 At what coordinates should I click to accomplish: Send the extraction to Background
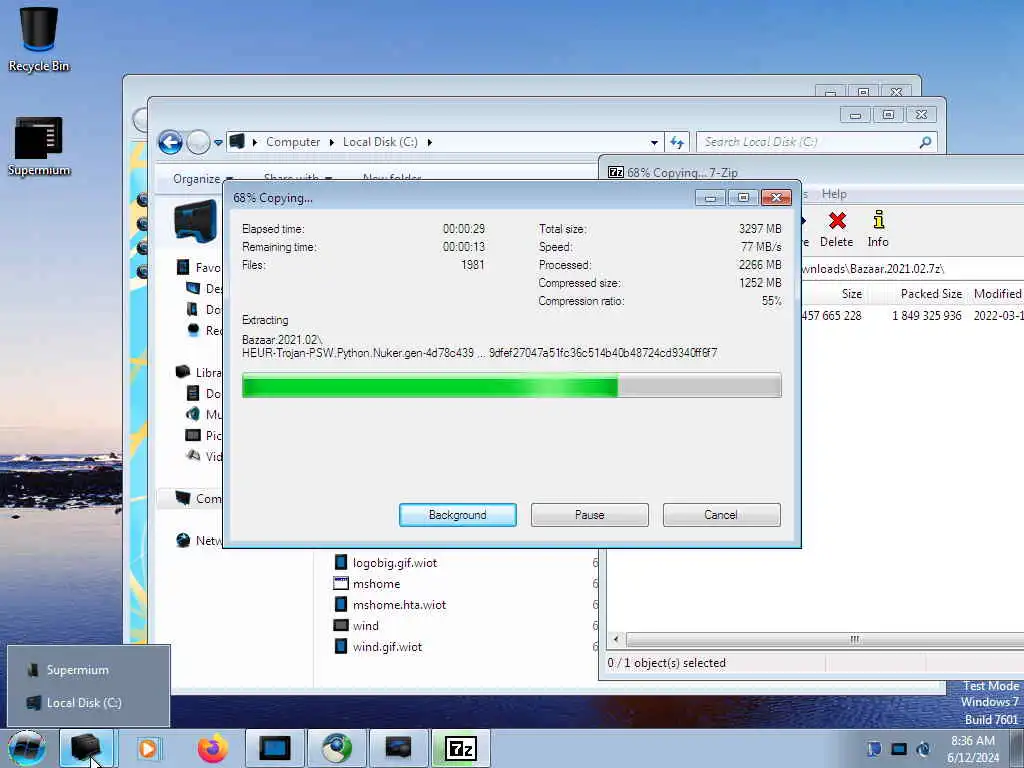coord(458,515)
